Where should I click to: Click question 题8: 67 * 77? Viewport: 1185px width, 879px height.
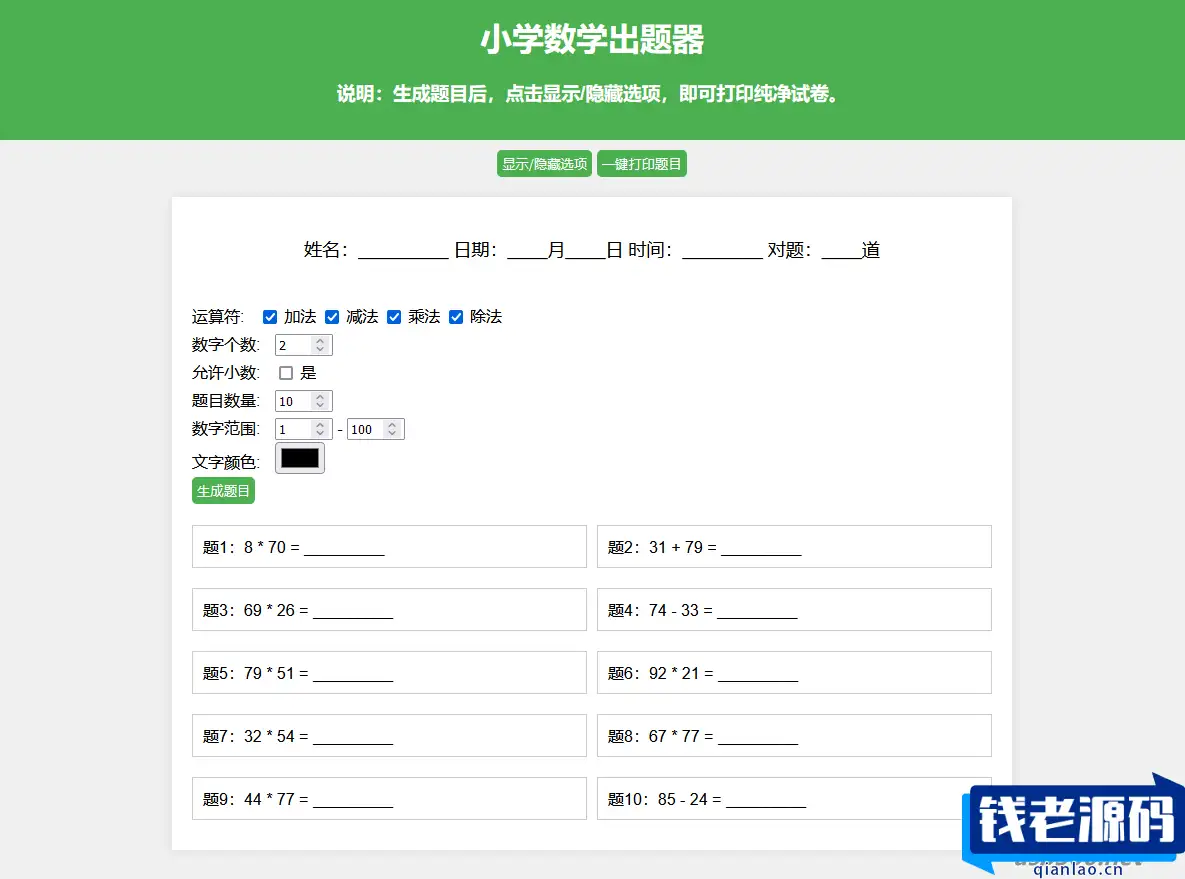(x=794, y=735)
